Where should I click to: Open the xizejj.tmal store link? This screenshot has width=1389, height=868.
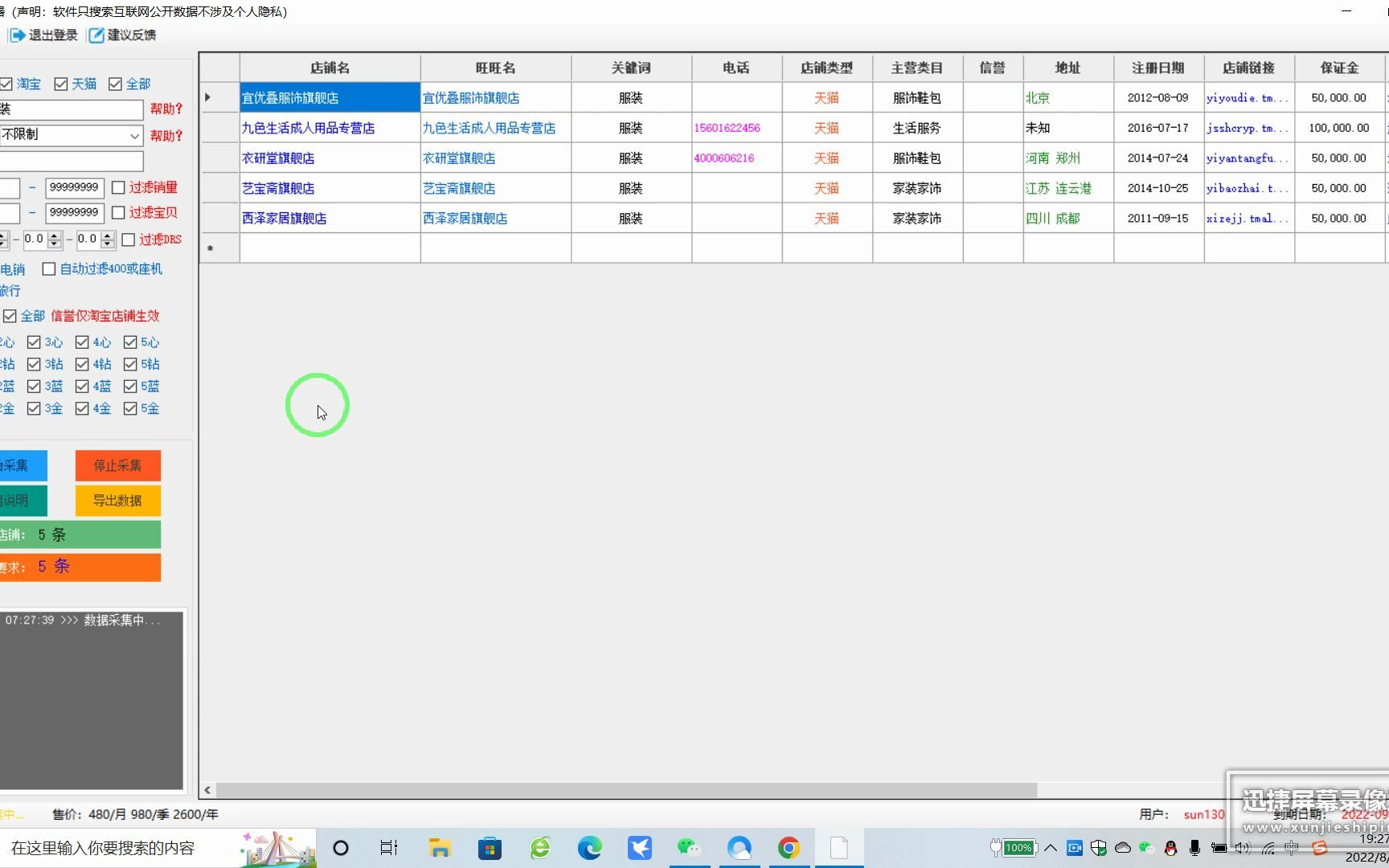[1248, 219]
